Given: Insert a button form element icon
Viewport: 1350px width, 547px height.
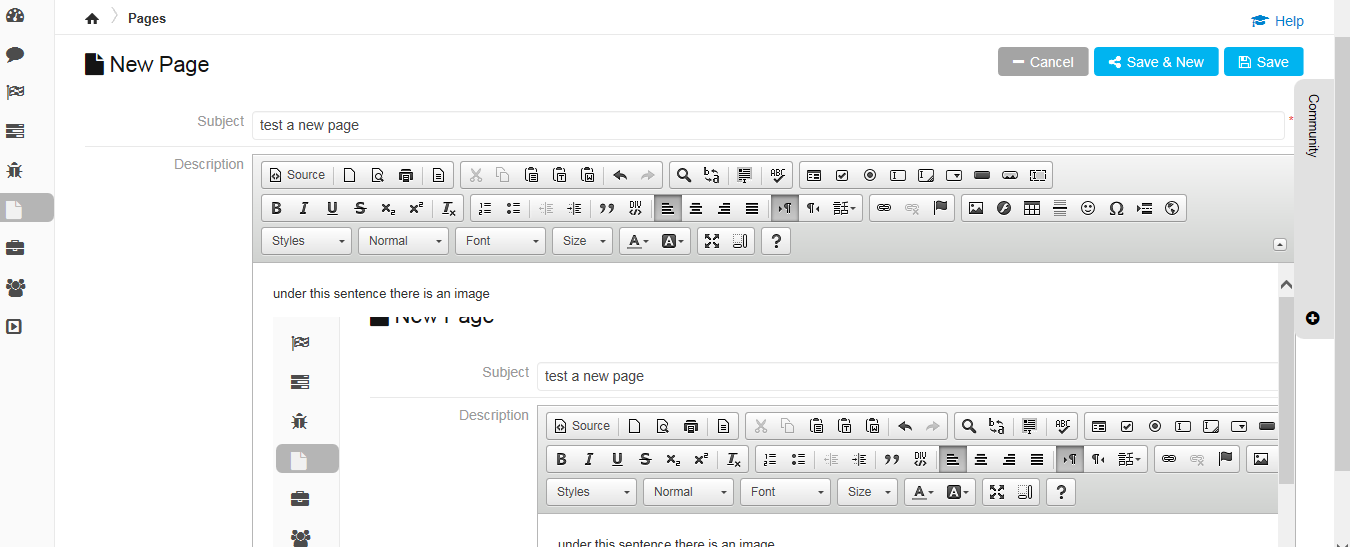Looking at the screenshot, I should tap(982, 175).
